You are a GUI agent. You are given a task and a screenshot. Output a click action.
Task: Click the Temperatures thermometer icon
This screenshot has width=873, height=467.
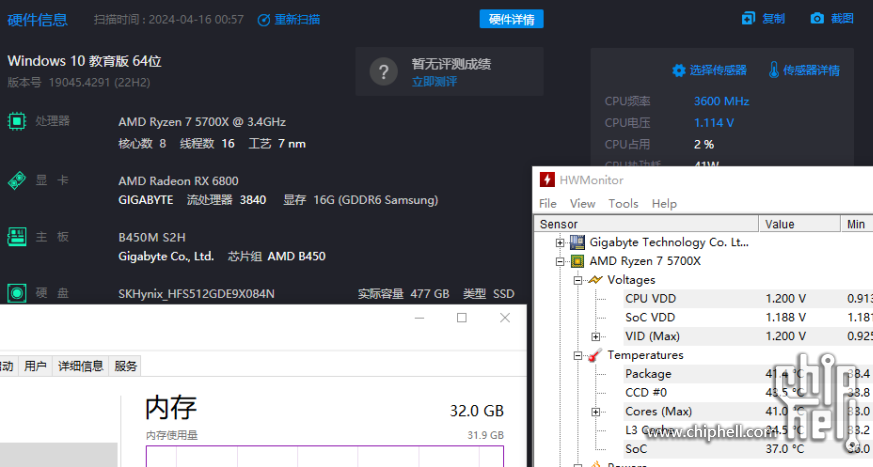pyautogui.click(x=595, y=355)
